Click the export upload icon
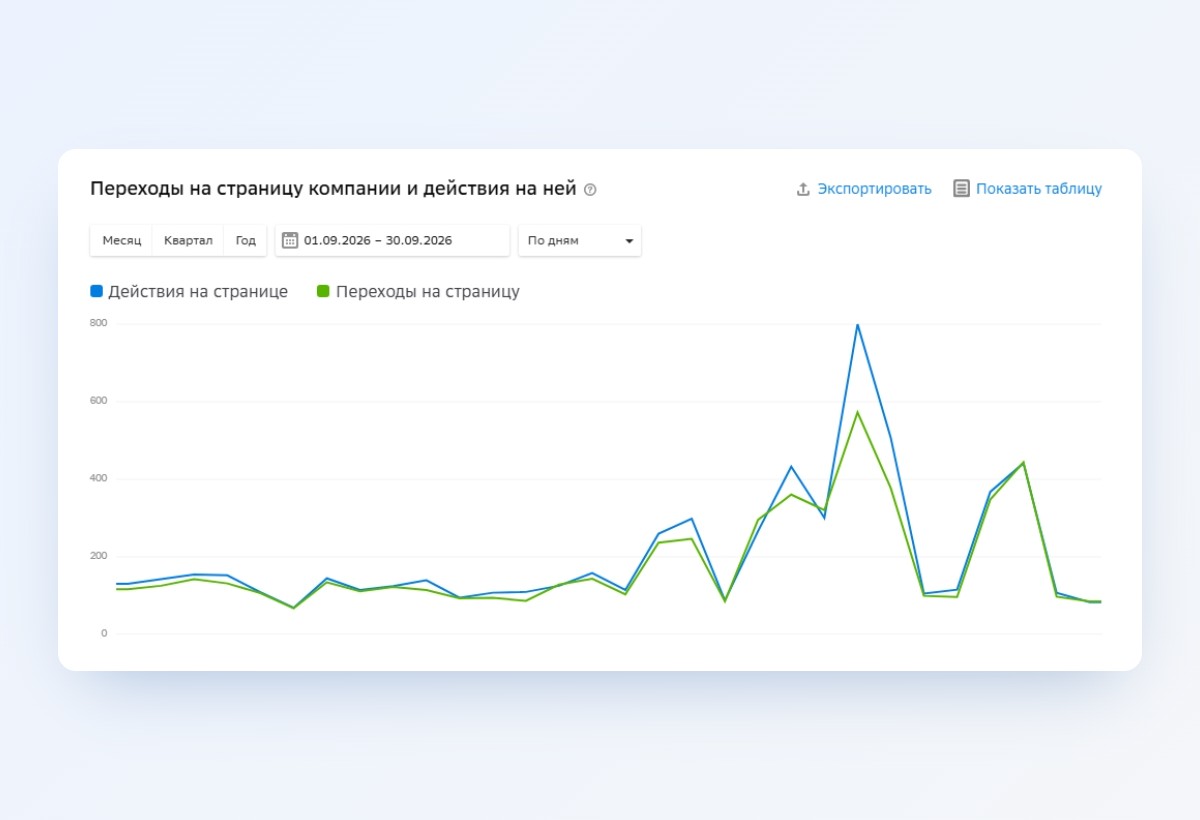 (803, 189)
